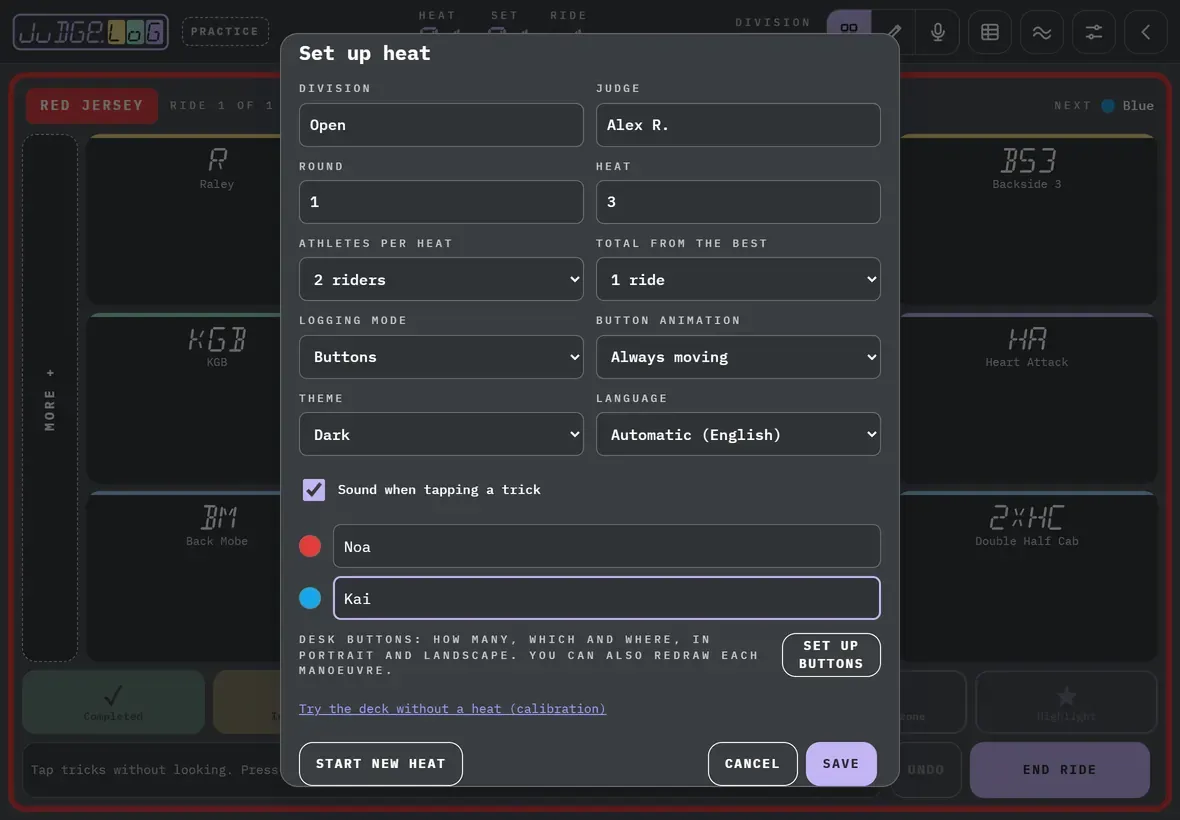1180x820 pixels.
Task: Click the Practice badge
Action: [225, 32]
